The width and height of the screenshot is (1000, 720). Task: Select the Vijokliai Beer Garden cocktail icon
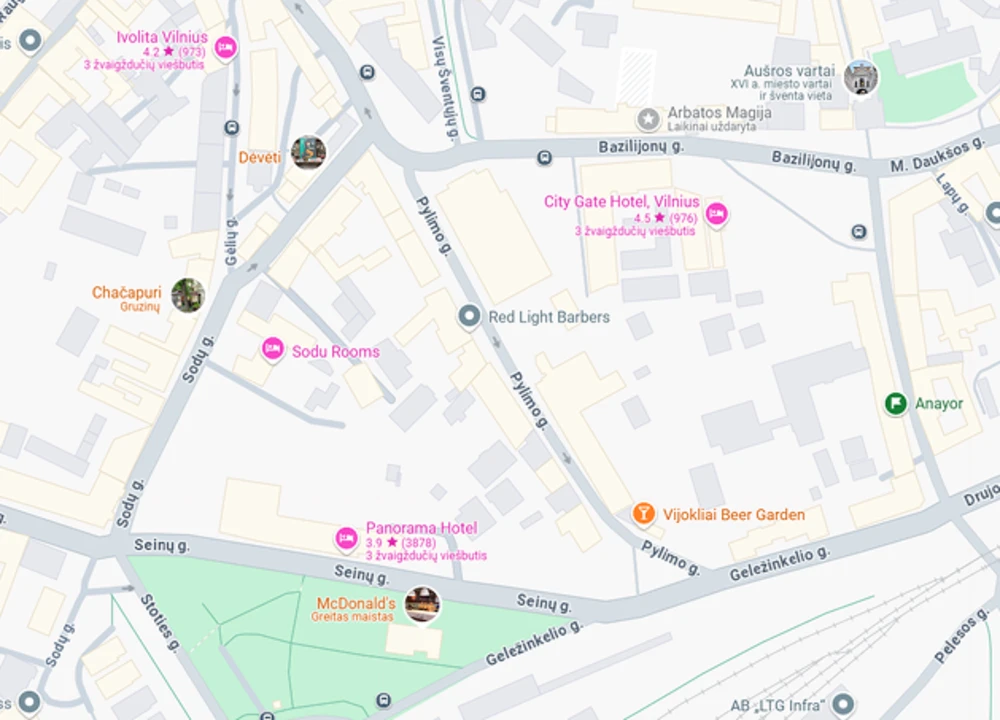[643, 513]
